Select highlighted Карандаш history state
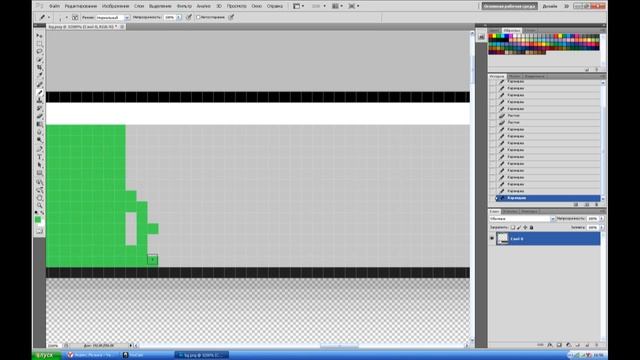Viewport: 640px width, 360px height. (547, 198)
